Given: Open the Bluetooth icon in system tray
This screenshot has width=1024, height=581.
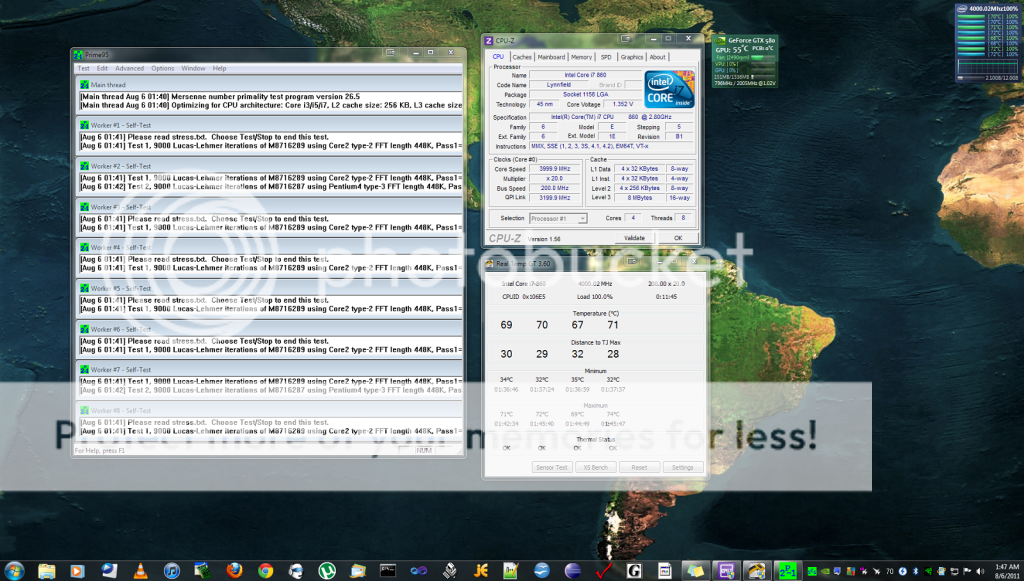Looking at the screenshot, I should pyautogui.click(x=915, y=571).
